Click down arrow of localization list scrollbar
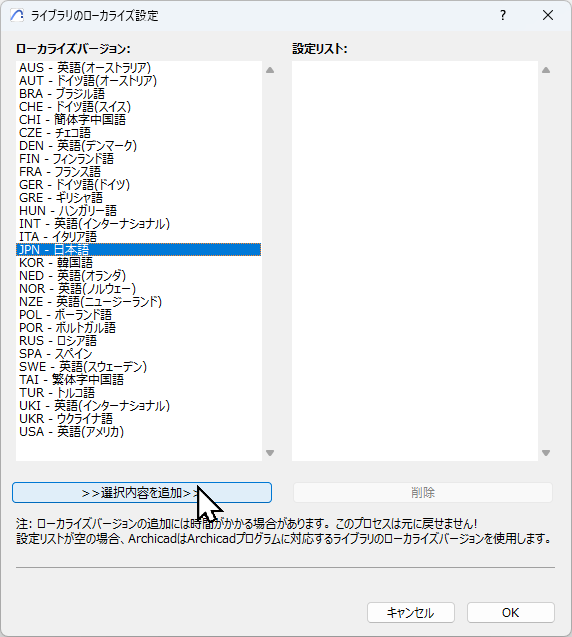The width and height of the screenshot is (572, 637). click(270, 453)
